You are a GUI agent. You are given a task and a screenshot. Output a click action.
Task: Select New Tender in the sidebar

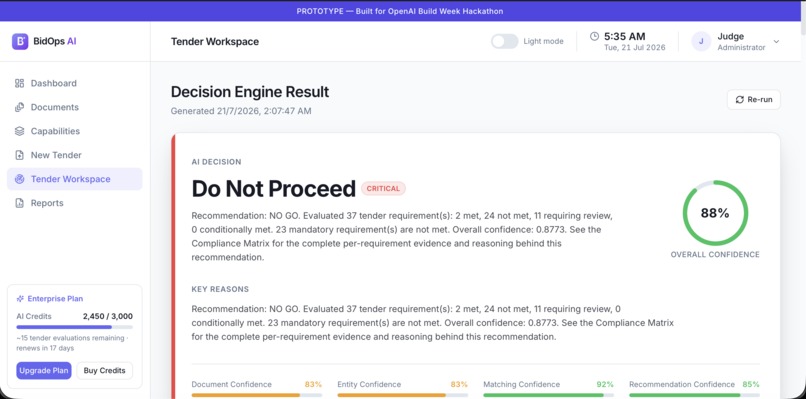point(75,155)
